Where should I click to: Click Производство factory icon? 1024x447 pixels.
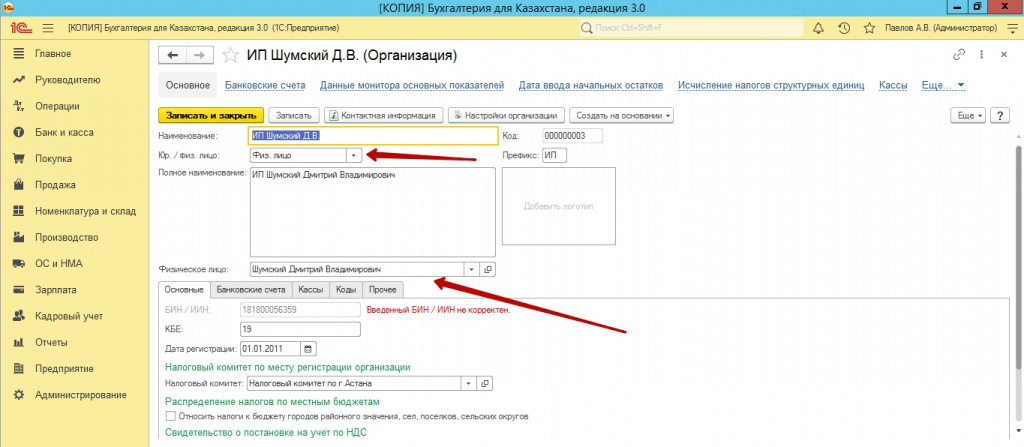pyautogui.click(x=19, y=237)
